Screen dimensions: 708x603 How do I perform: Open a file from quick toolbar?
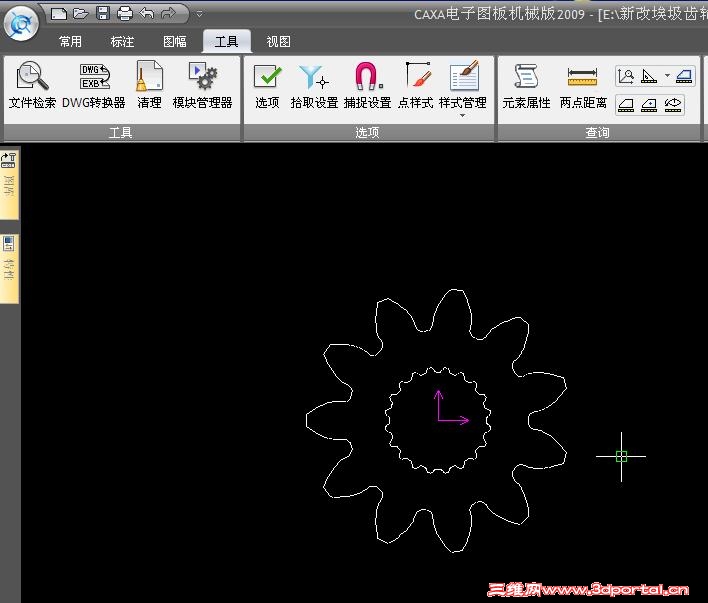click(x=81, y=14)
